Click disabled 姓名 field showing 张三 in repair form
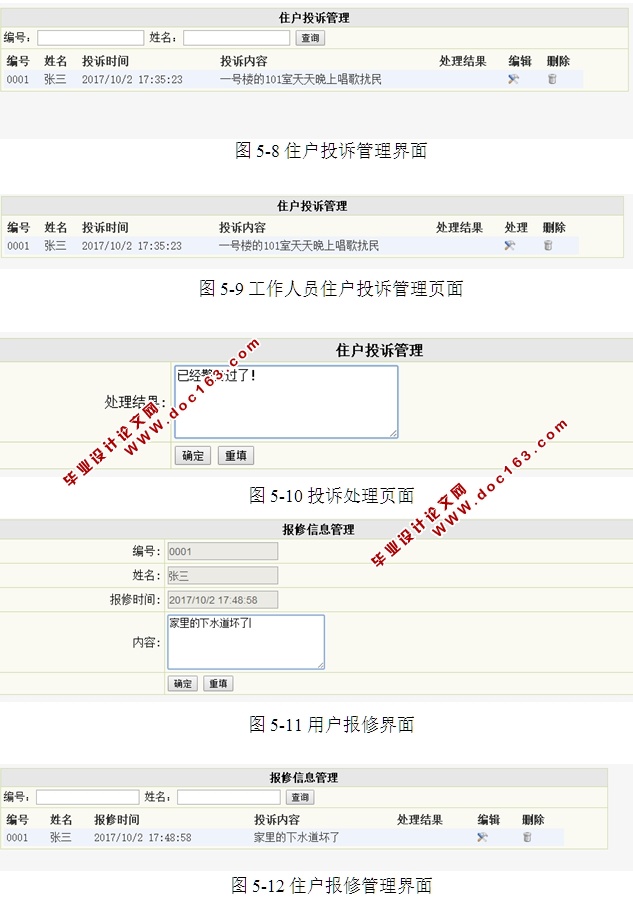Image resolution: width=633 pixels, height=912 pixels. 223,576
